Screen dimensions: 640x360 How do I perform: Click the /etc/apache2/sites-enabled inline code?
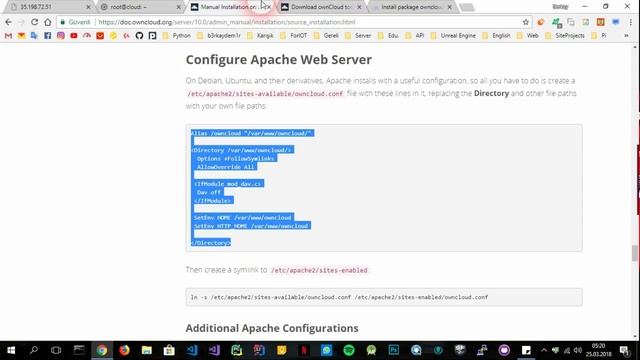(x=319, y=270)
